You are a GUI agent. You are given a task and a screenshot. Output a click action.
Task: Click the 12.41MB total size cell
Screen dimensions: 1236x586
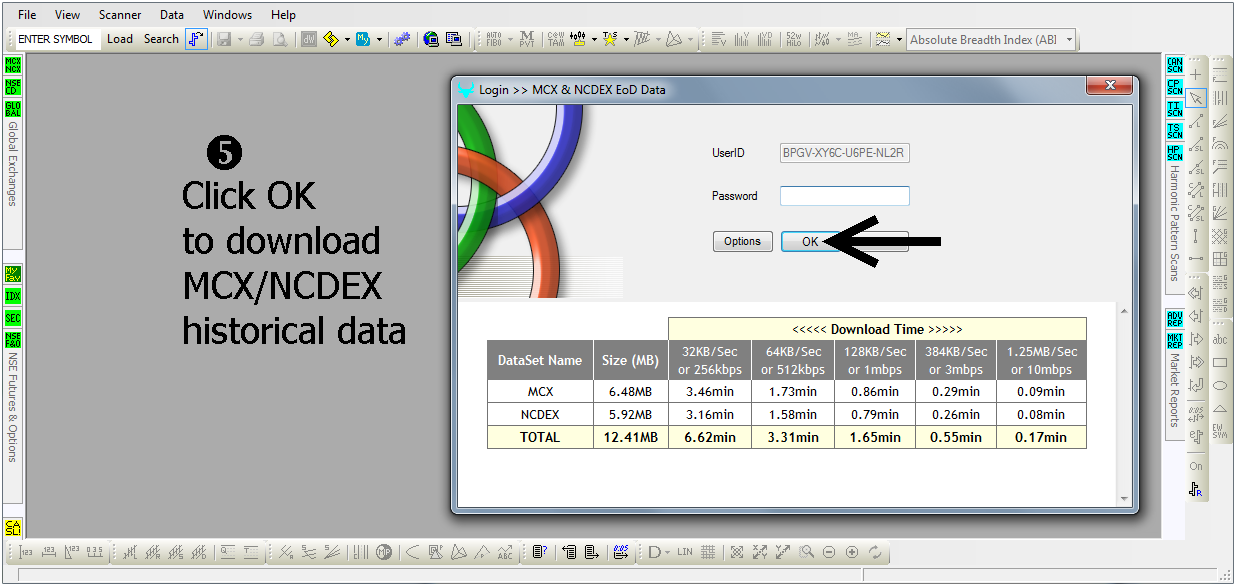(631, 437)
